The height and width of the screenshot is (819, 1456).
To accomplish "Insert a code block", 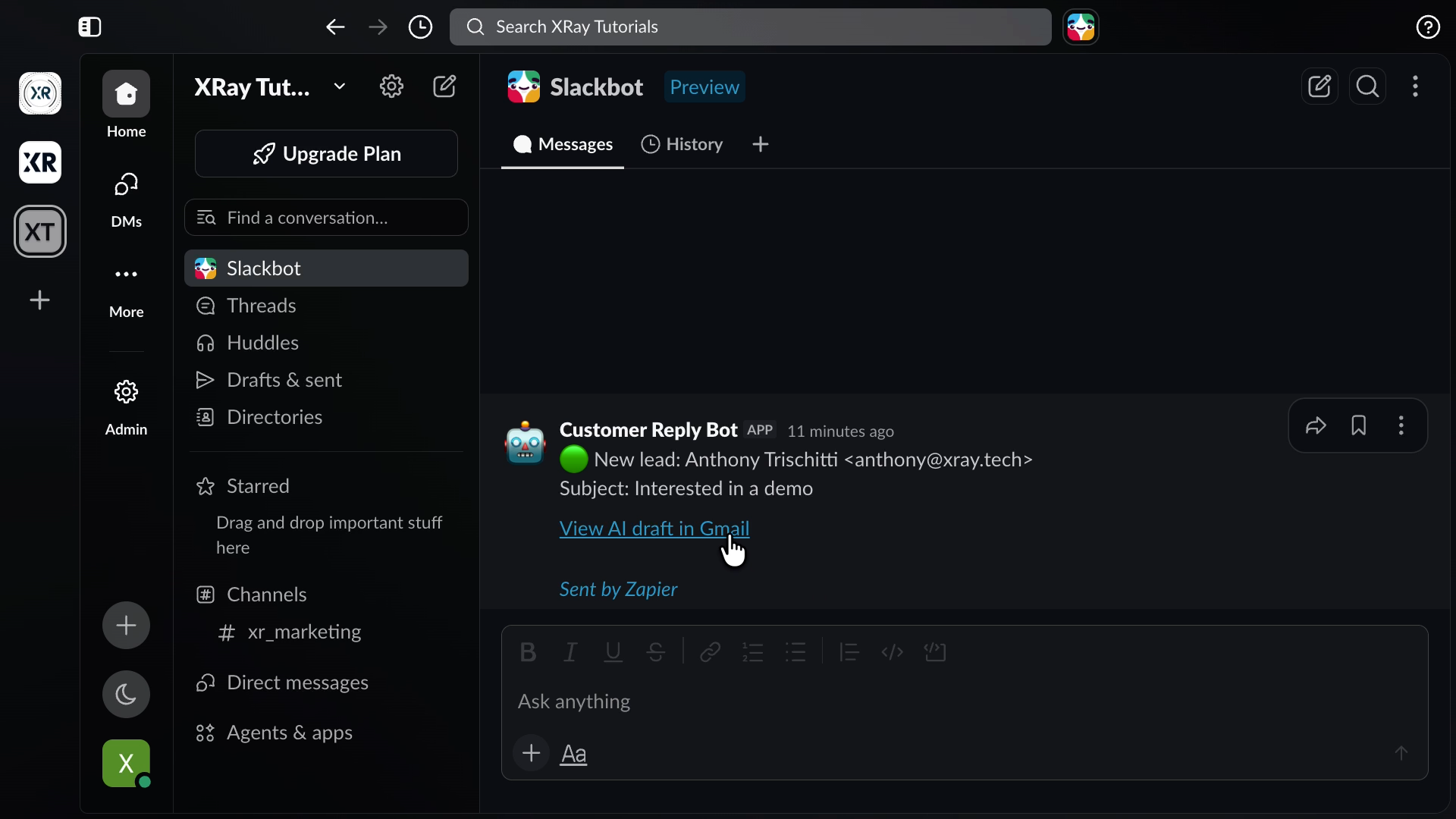I will (935, 652).
